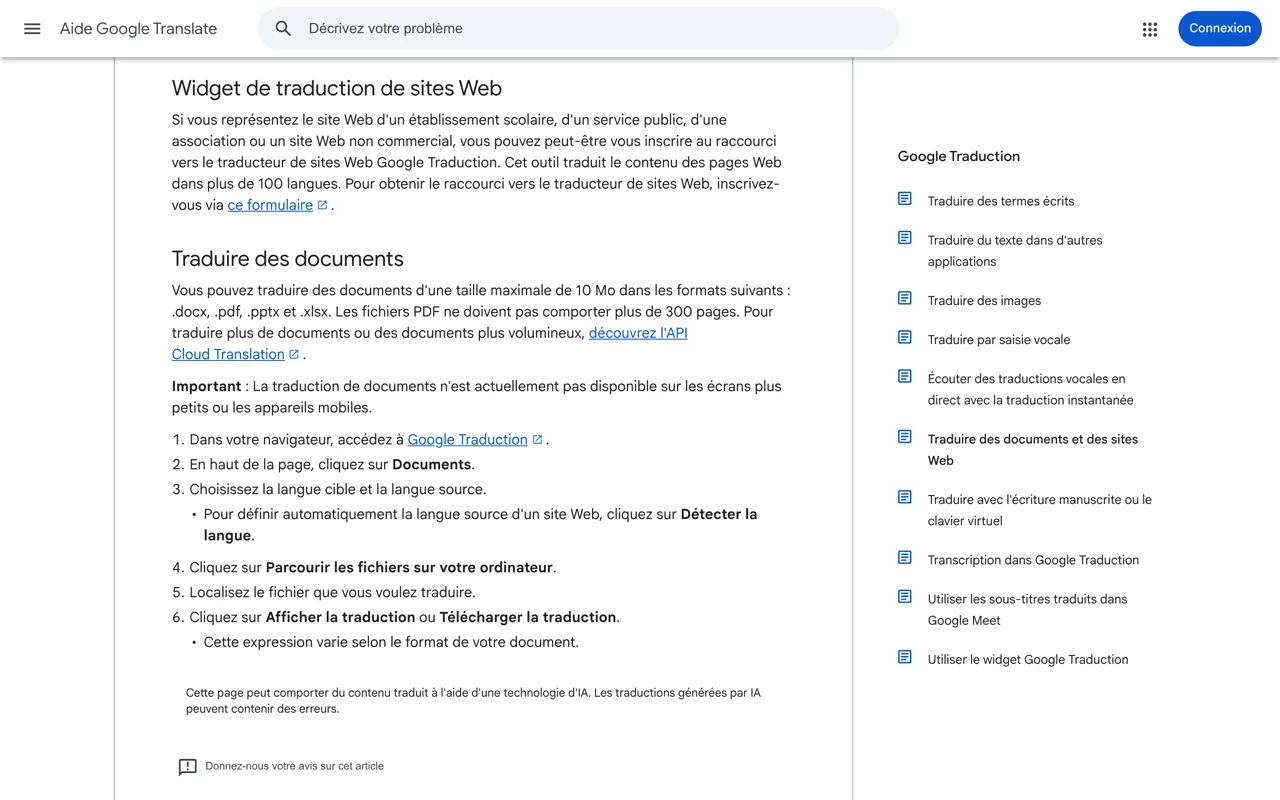Click the 'Afficher la traduction' bold text
The height and width of the screenshot is (800, 1280).
tap(340, 617)
